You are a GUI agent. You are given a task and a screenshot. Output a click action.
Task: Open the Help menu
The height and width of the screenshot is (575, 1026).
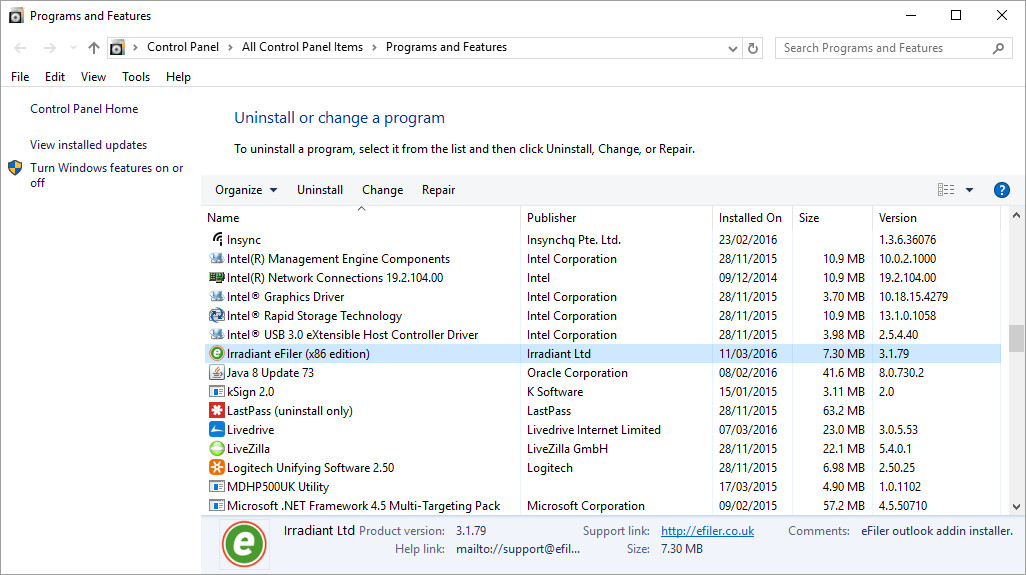point(178,77)
